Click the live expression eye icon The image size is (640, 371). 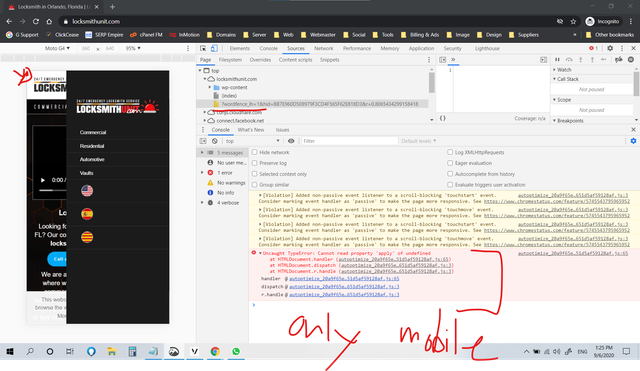tap(291, 141)
